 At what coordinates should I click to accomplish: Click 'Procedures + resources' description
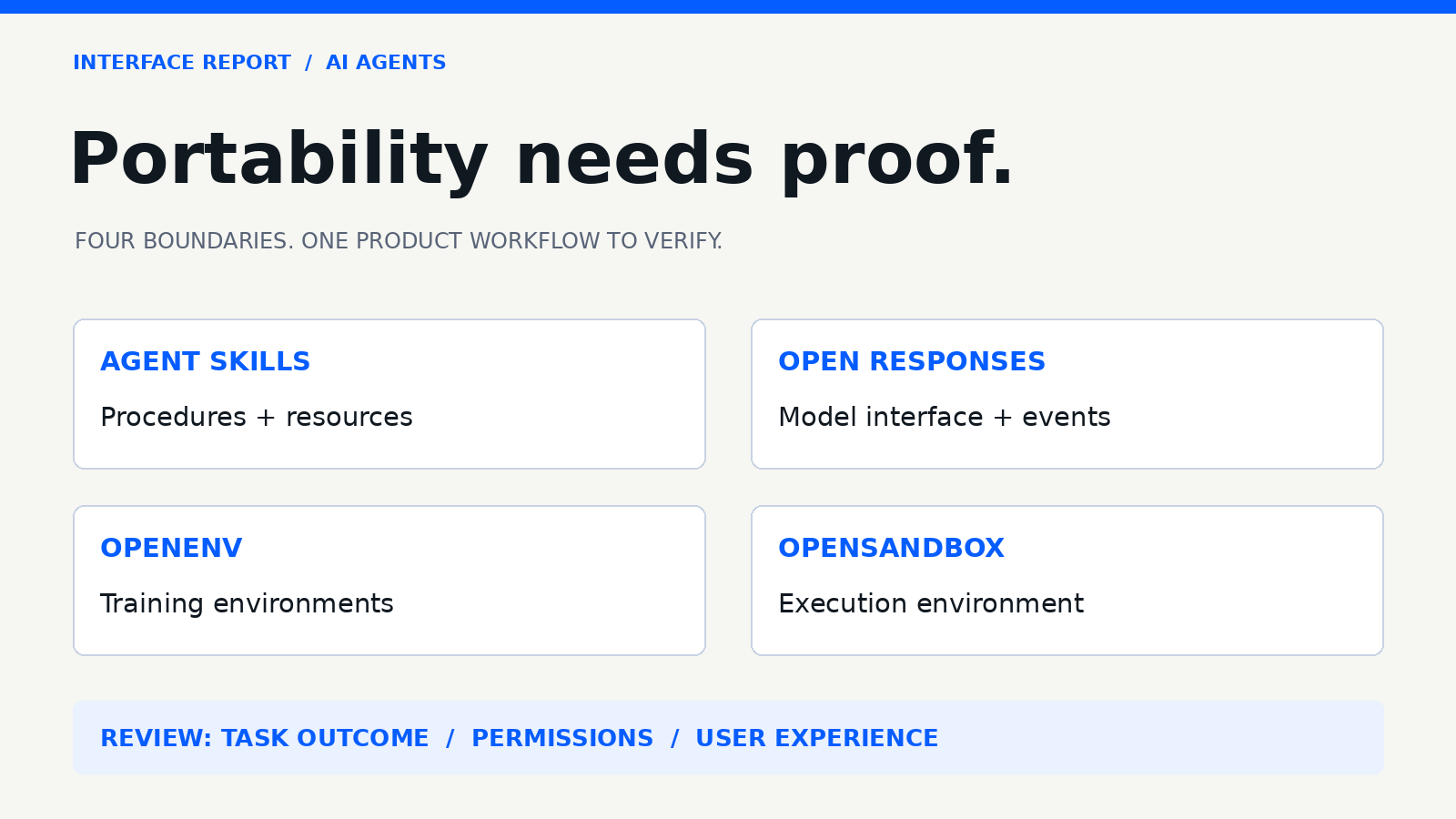point(257,417)
